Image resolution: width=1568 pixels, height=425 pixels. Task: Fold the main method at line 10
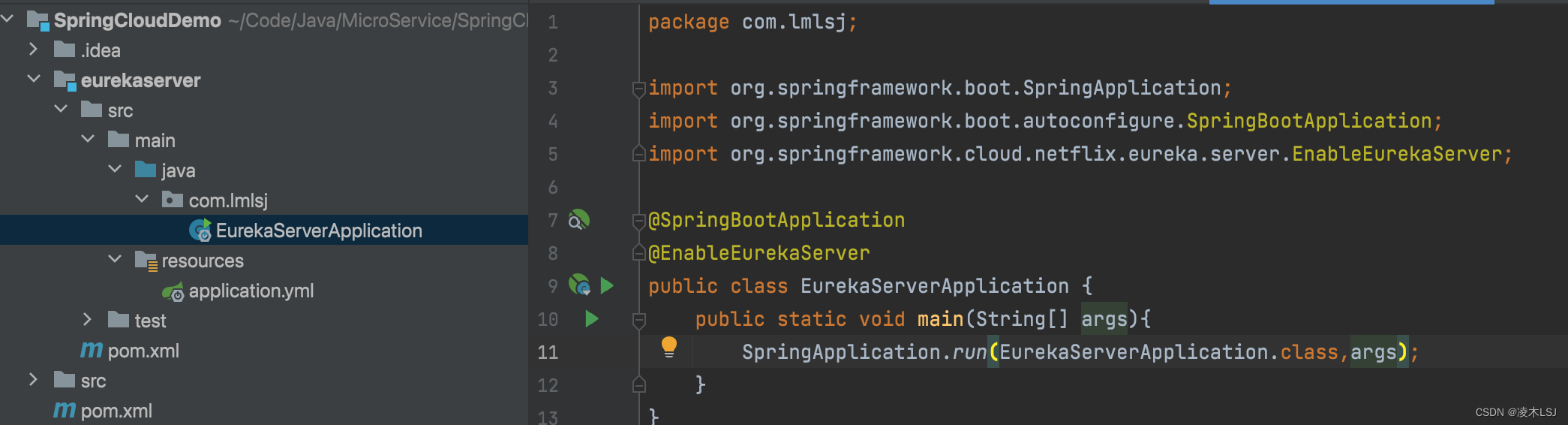(x=639, y=320)
